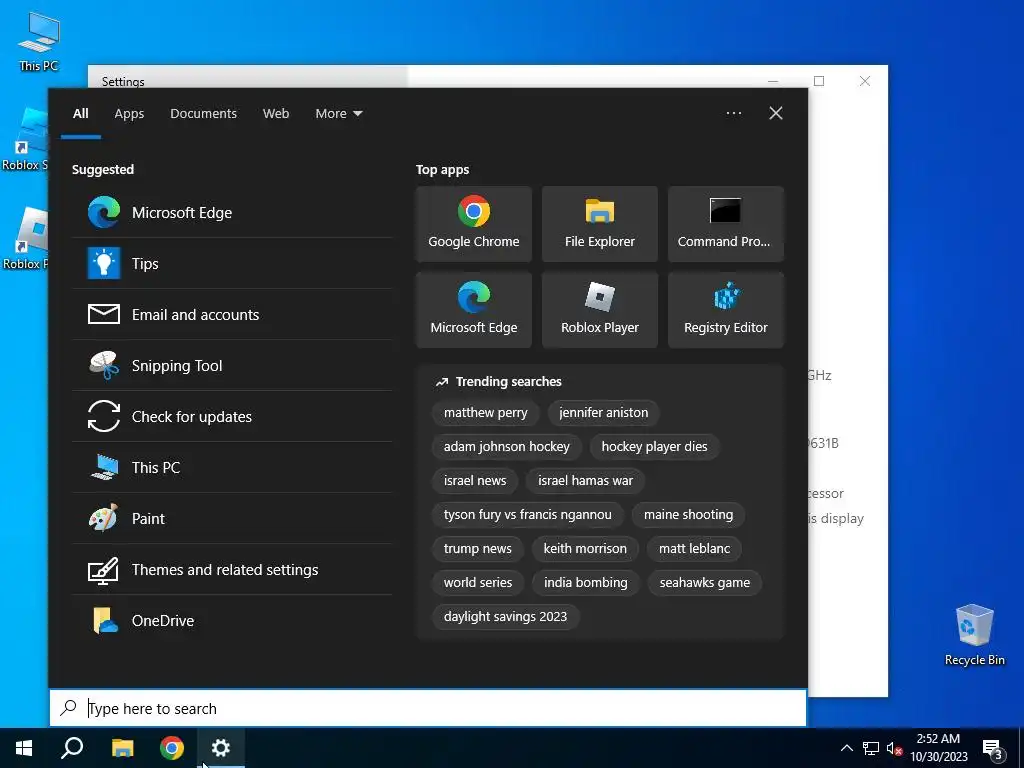This screenshot has height=768, width=1024.
Task: Launch Paint from suggestions
Action: coord(232,518)
